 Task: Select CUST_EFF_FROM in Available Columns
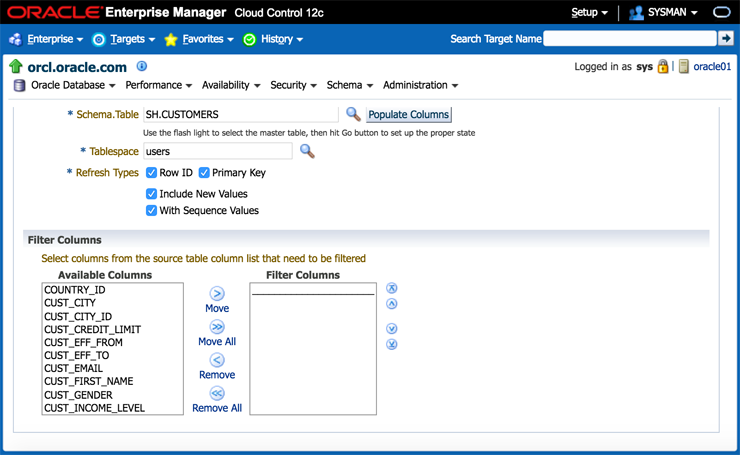coord(112,342)
